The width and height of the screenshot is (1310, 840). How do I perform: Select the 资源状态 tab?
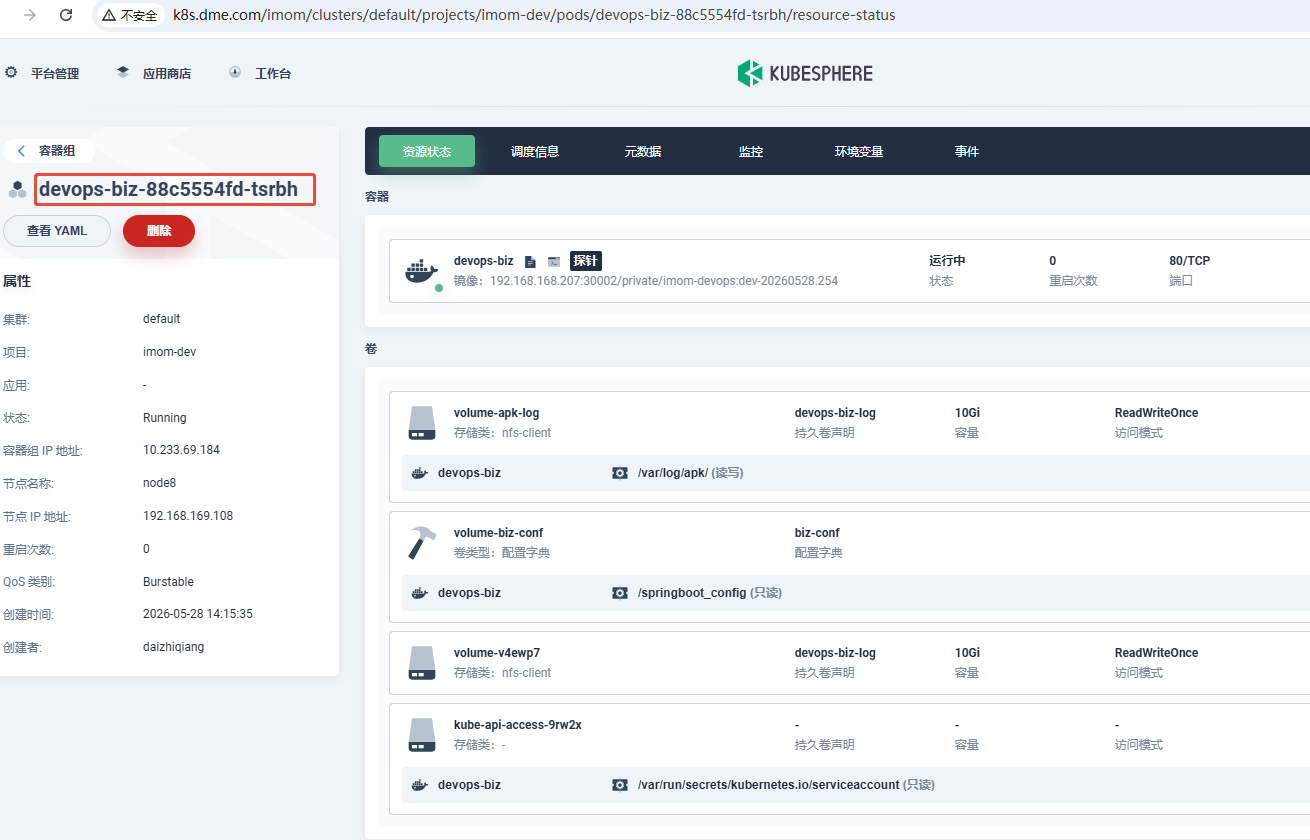click(x=427, y=151)
